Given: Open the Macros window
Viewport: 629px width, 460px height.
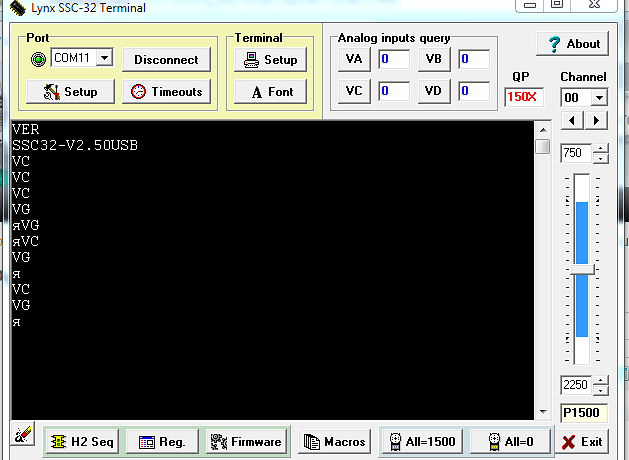Looking at the screenshot, I should coord(335,442).
